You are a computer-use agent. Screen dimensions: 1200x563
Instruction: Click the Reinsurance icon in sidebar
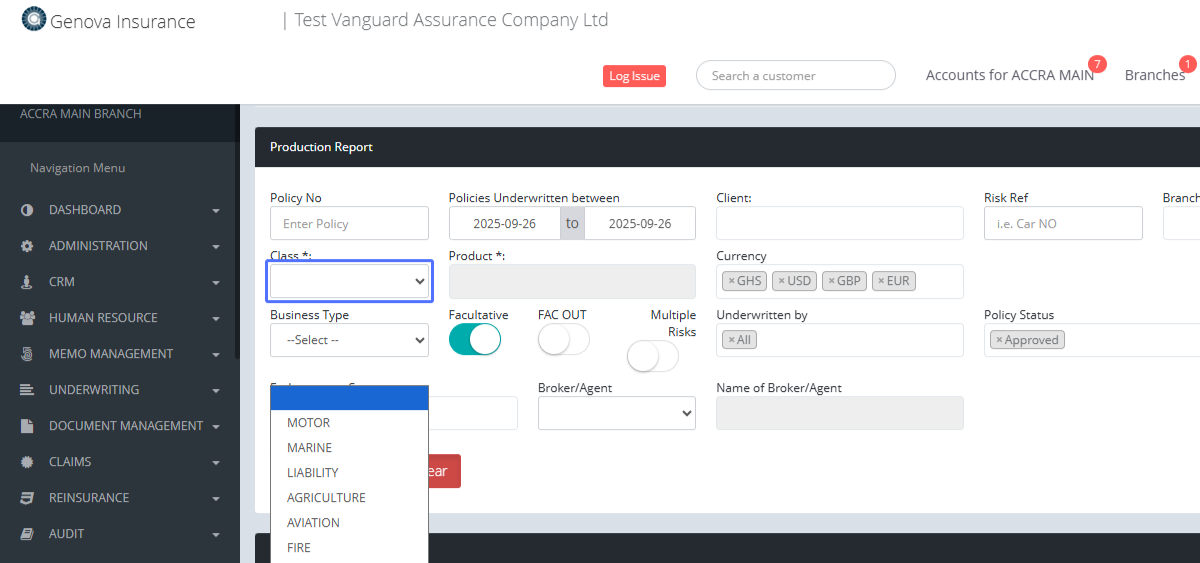tap(27, 498)
